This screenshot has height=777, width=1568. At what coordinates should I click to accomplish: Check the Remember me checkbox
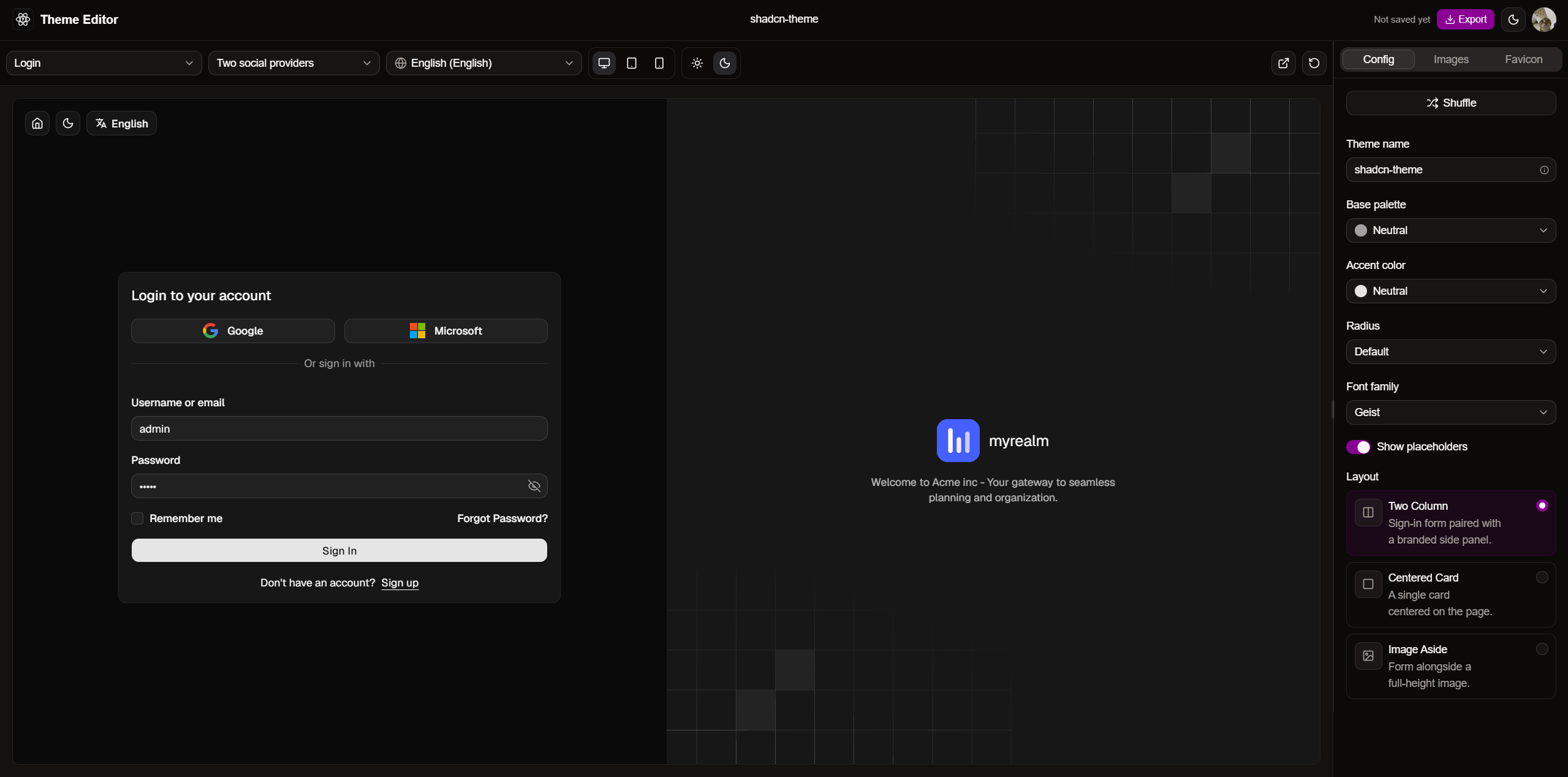click(137, 518)
